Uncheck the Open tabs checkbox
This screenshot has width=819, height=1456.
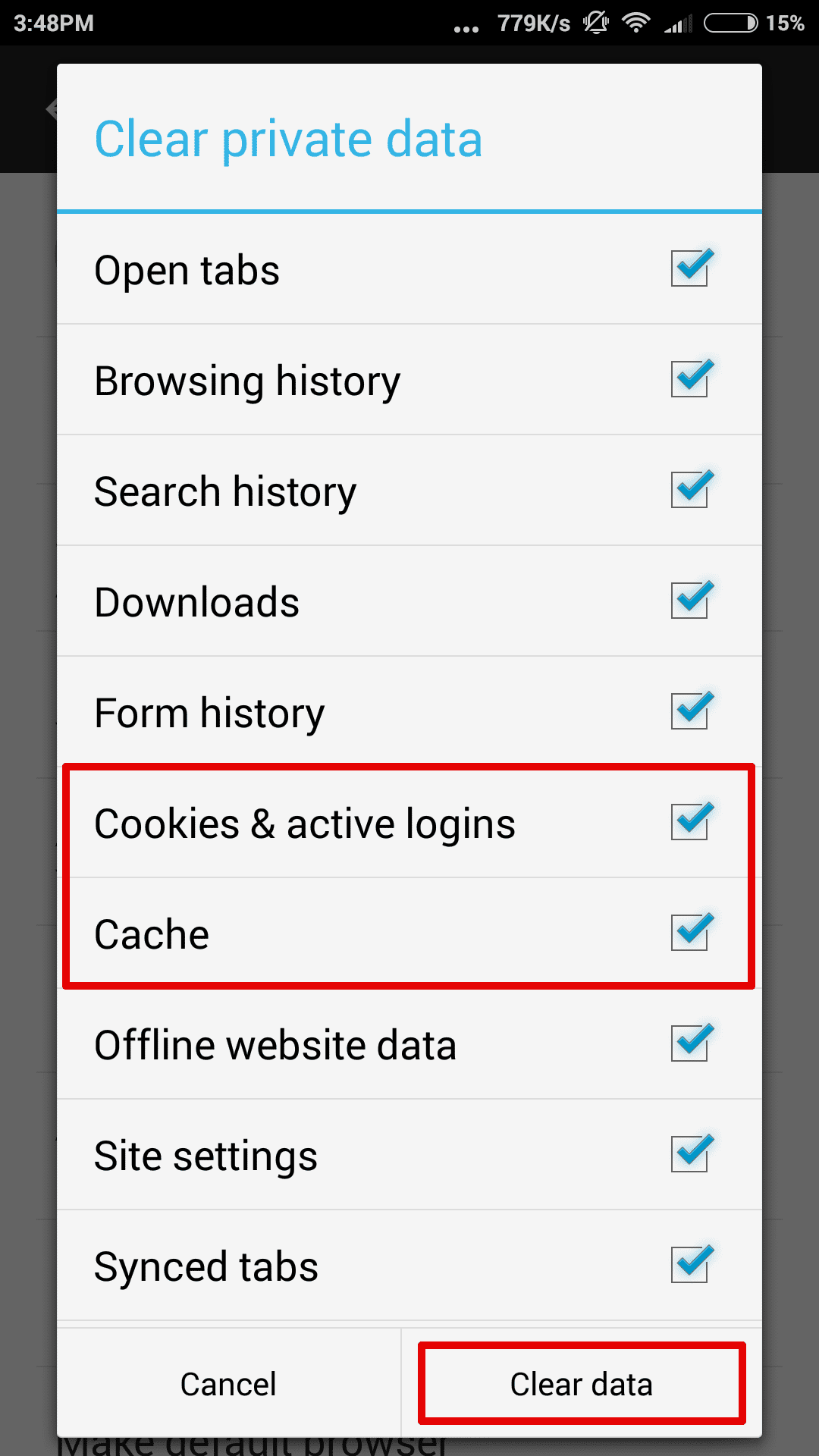pyautogui.click(x=689, y=268)
